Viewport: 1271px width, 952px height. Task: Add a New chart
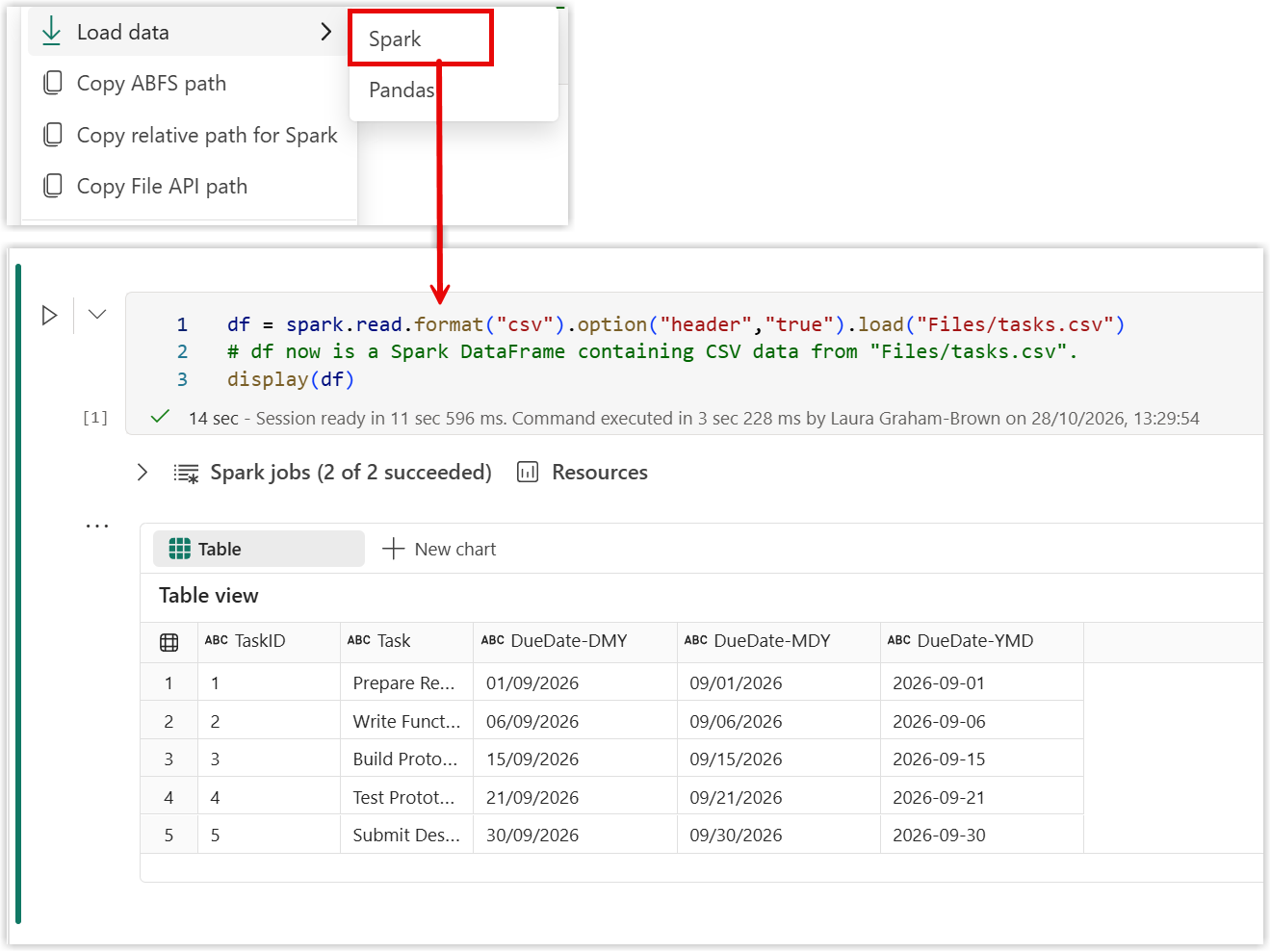coord(439,549)
